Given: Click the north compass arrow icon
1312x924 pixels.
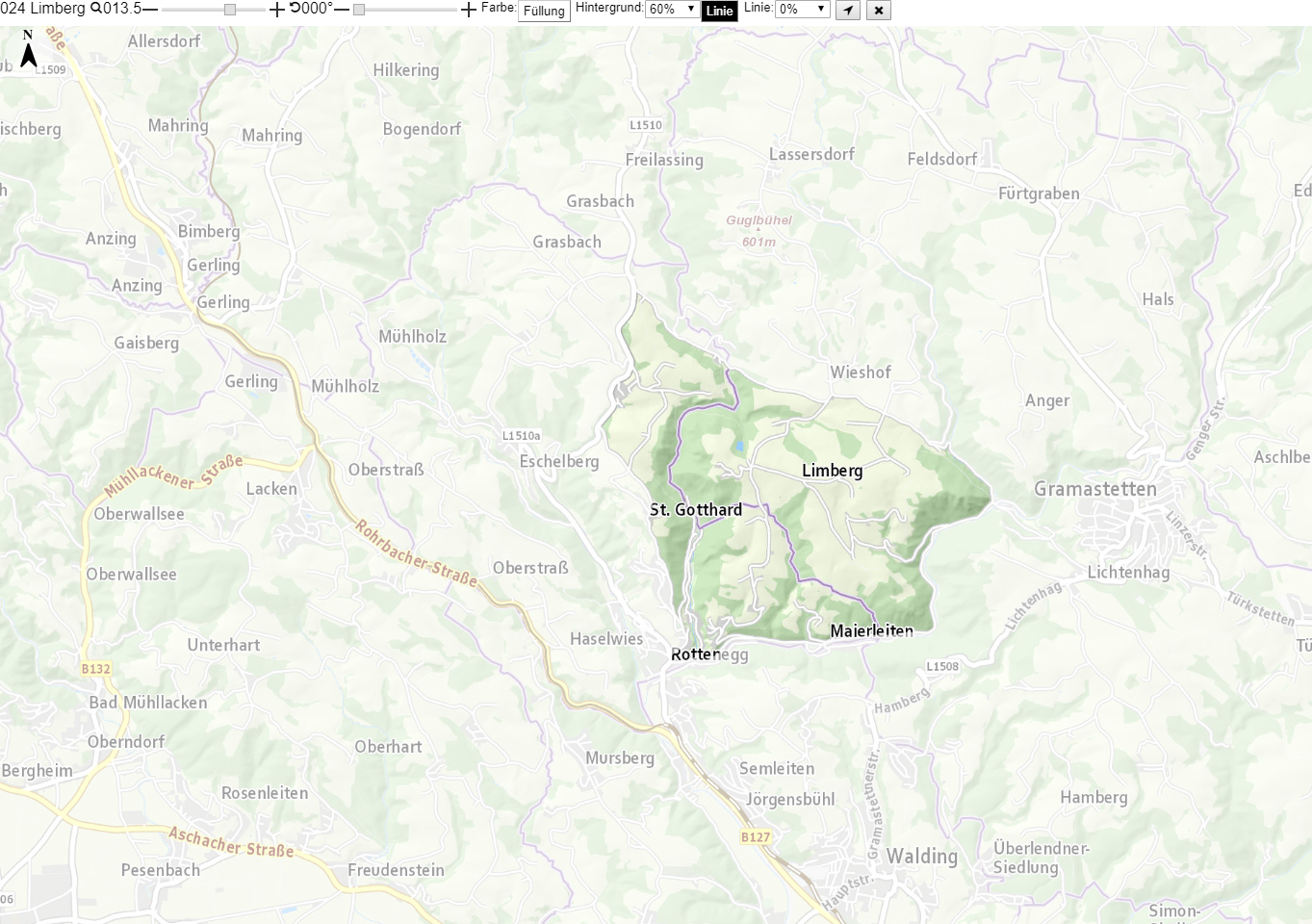Looking at the screenshot, I should [x=28, y=49].
